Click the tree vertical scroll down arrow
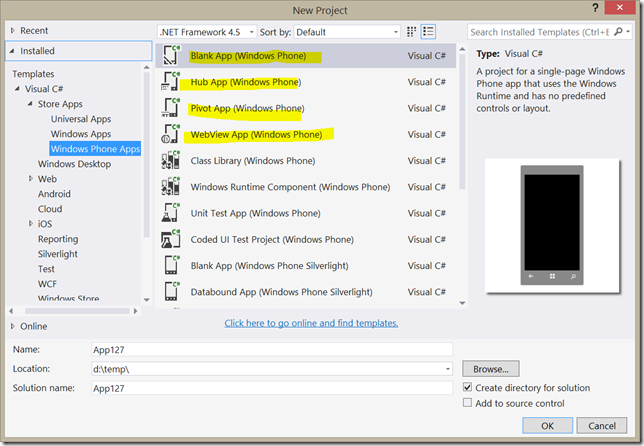Image resolution: width=644 pixels, height=446 pixels. pos(147,300)
